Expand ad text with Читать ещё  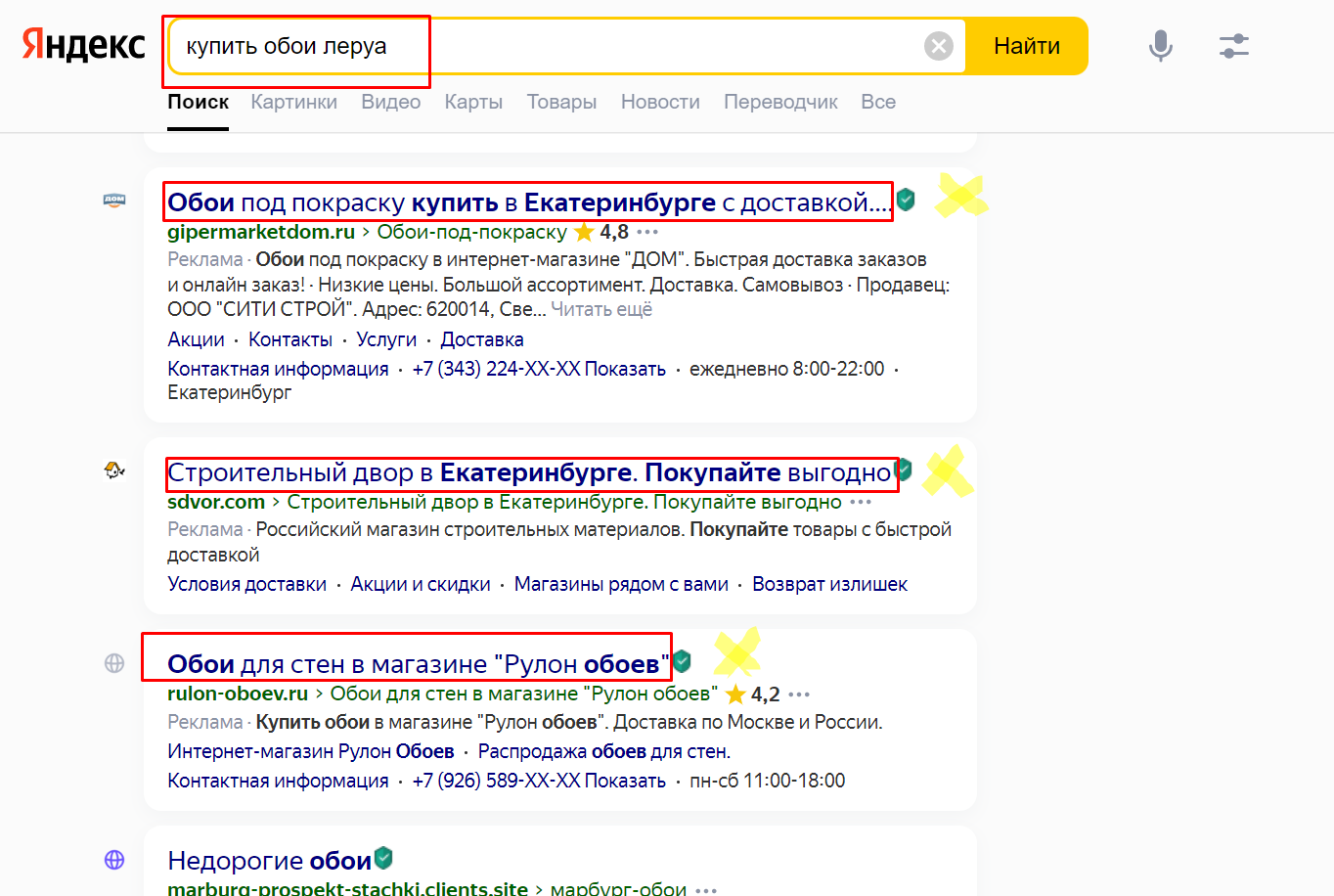click(601, 309)
